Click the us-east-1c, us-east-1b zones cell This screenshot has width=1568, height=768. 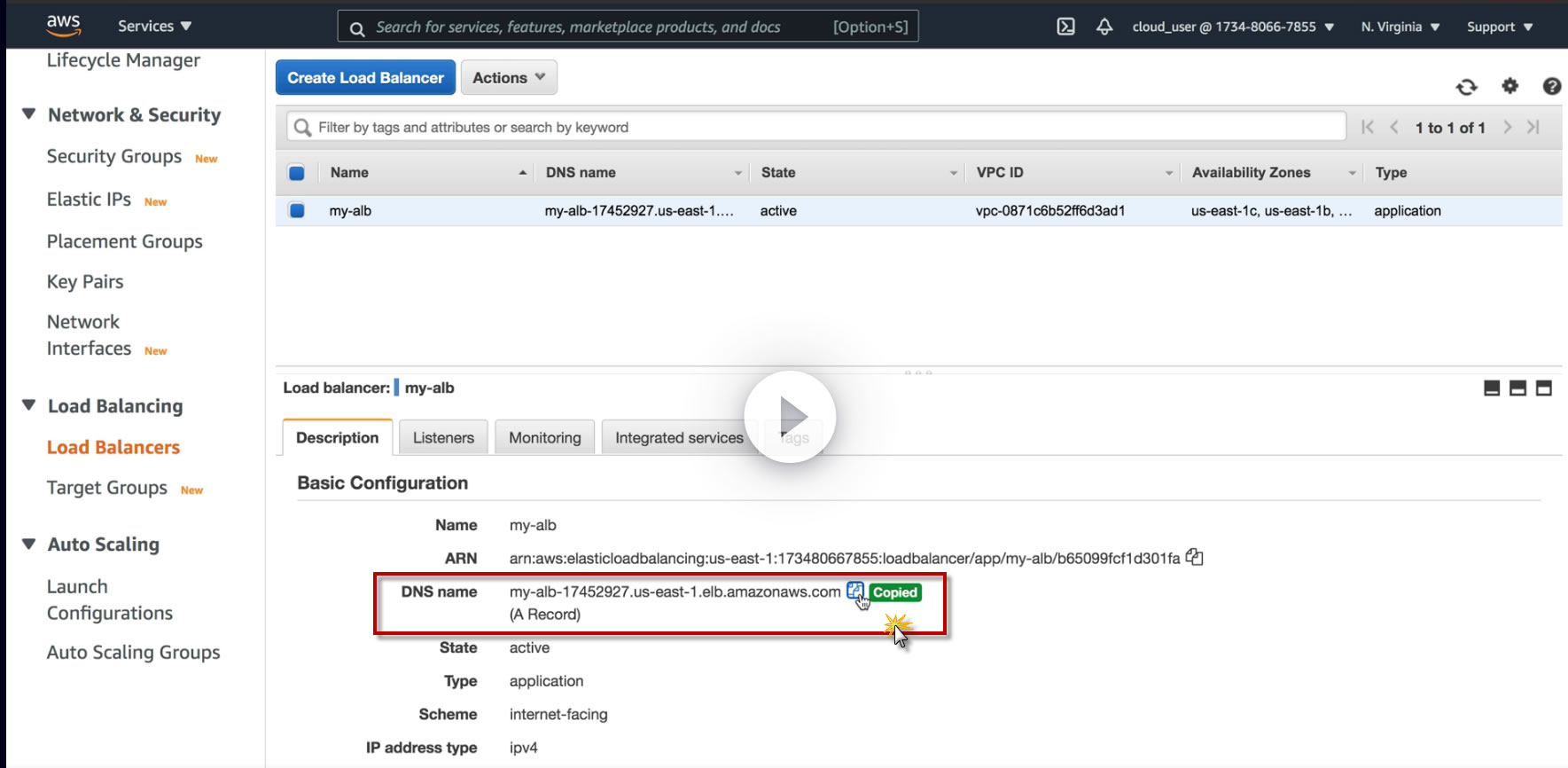click(x=1271, y=211)
